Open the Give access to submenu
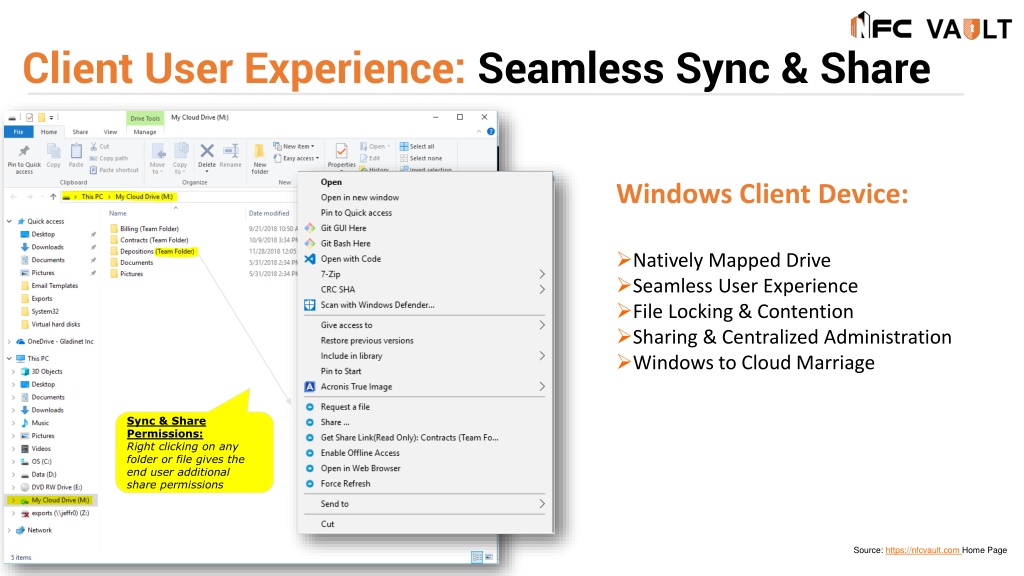The height and width of the screenshot is (576, 1024). click(424, 325)
